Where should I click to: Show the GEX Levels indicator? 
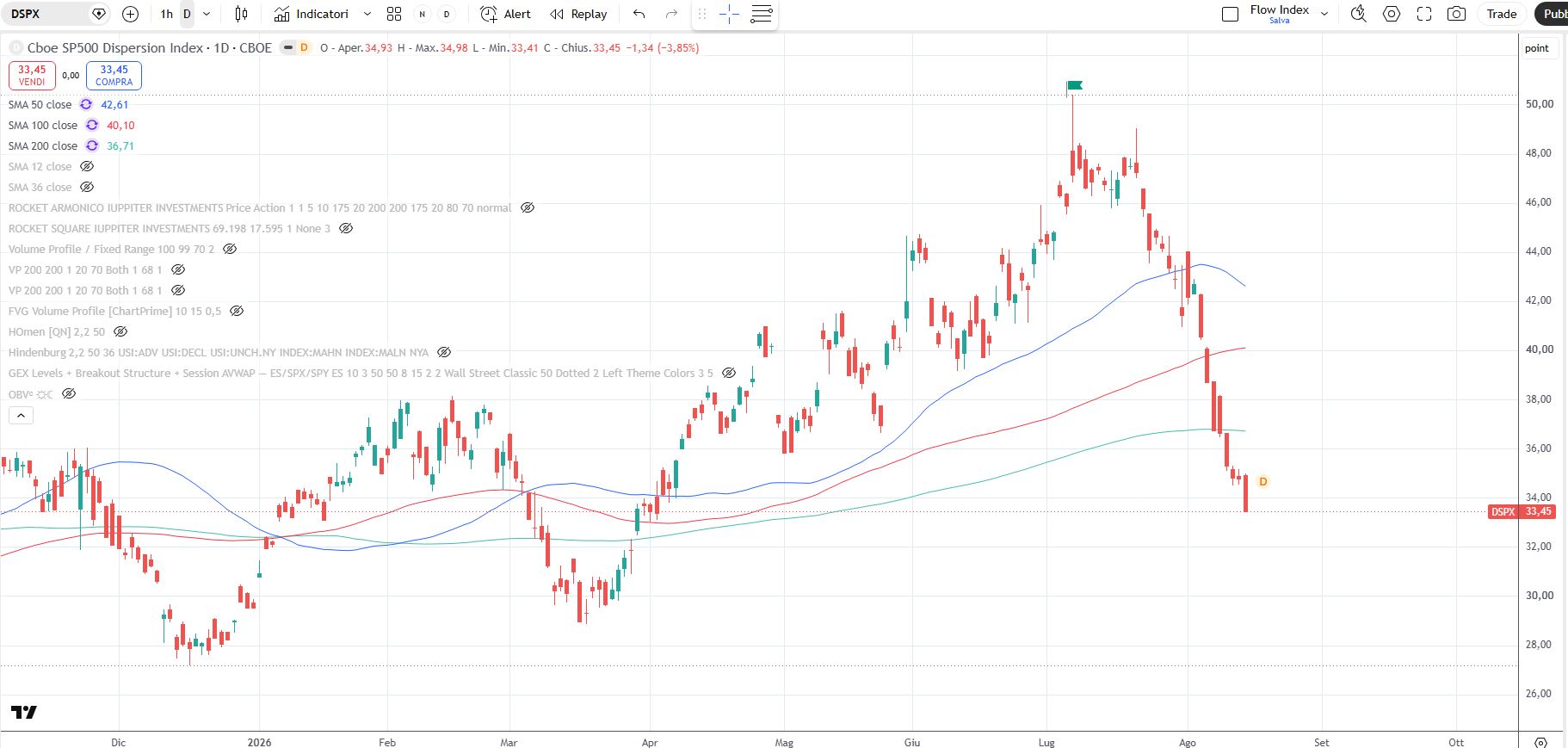729,373
